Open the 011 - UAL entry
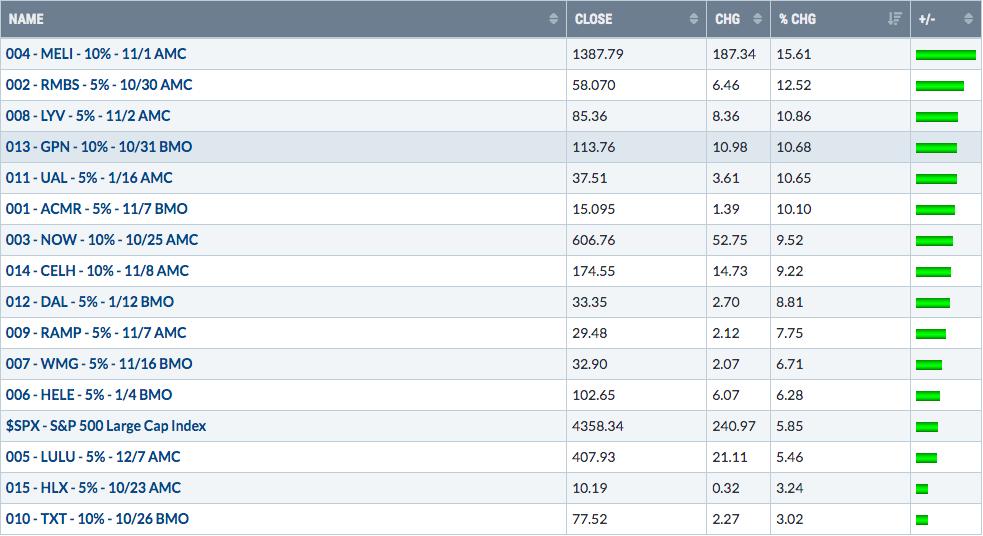The height and width of the screenshot is (536, 983). (89, 178)
